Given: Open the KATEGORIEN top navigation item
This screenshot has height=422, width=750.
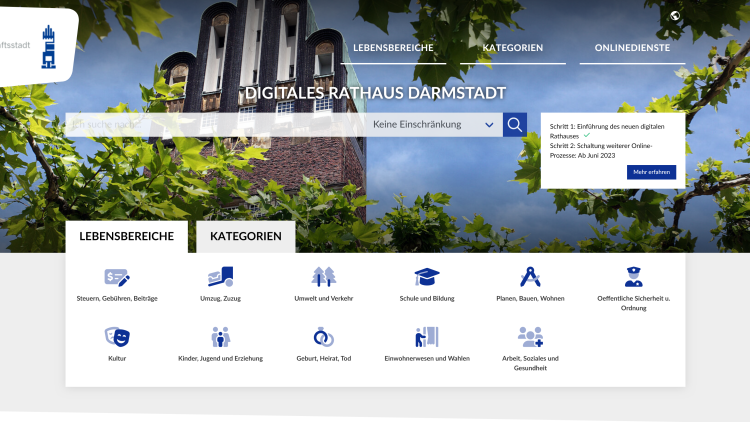Looking at the screenshot, I should coord(513,48).
